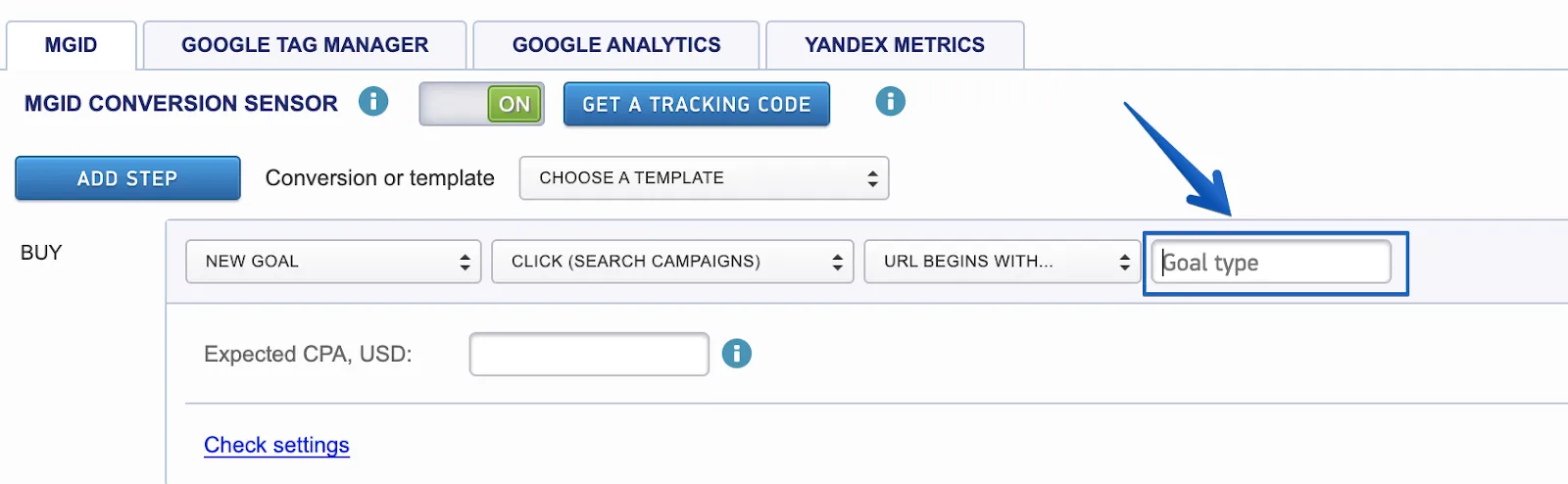1568x484 pixels.
Task: Open the New Goal dropdown
Action: pyautogui.click(x=333, y=262)
